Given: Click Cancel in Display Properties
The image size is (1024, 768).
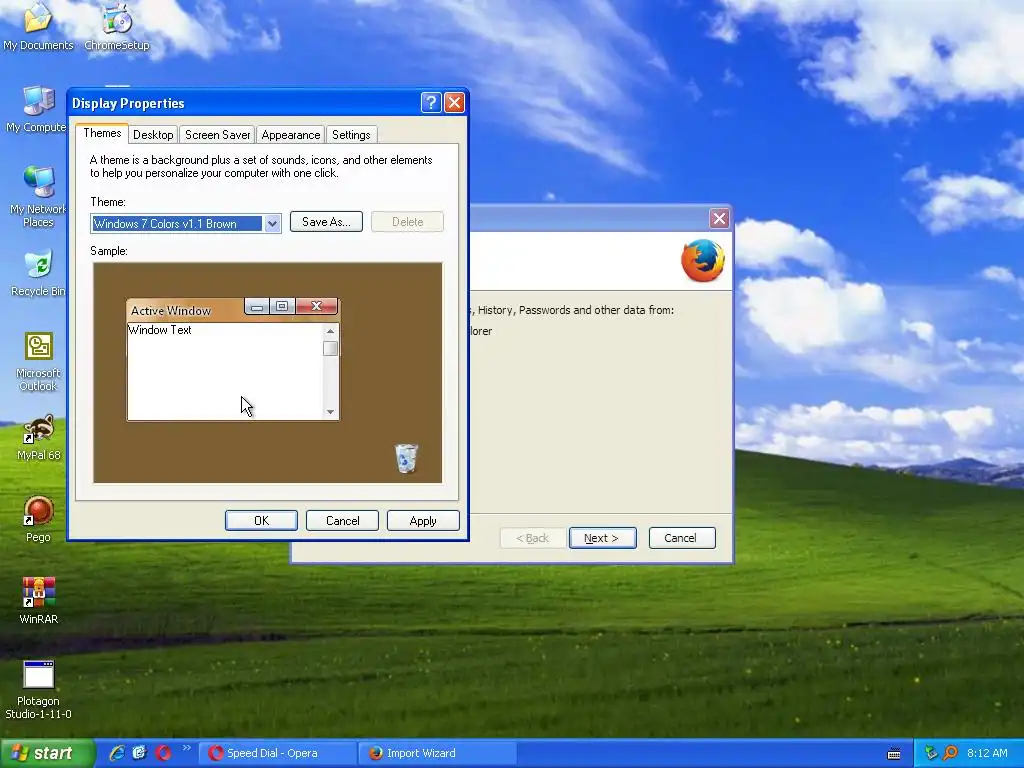Looking at the screenshot, I should pos(342,520).
